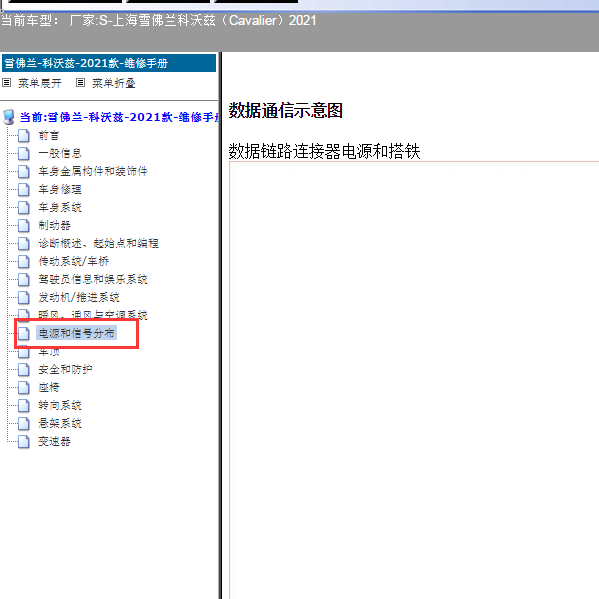Open the 制动器 section

pos(54,225)
